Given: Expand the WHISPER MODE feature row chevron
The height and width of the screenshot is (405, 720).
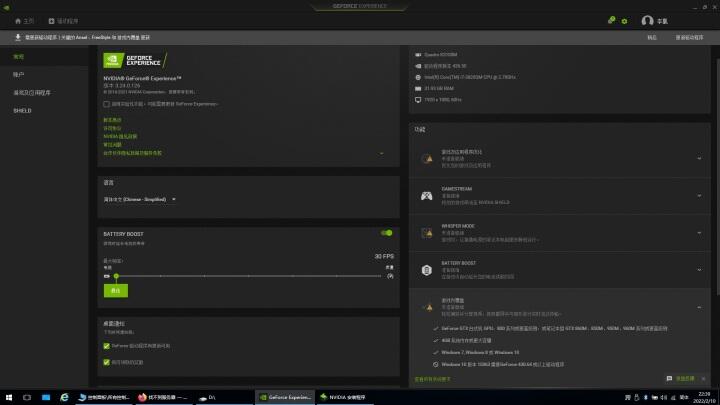Looking at the screenshot, I should click(x=699, y=233).
